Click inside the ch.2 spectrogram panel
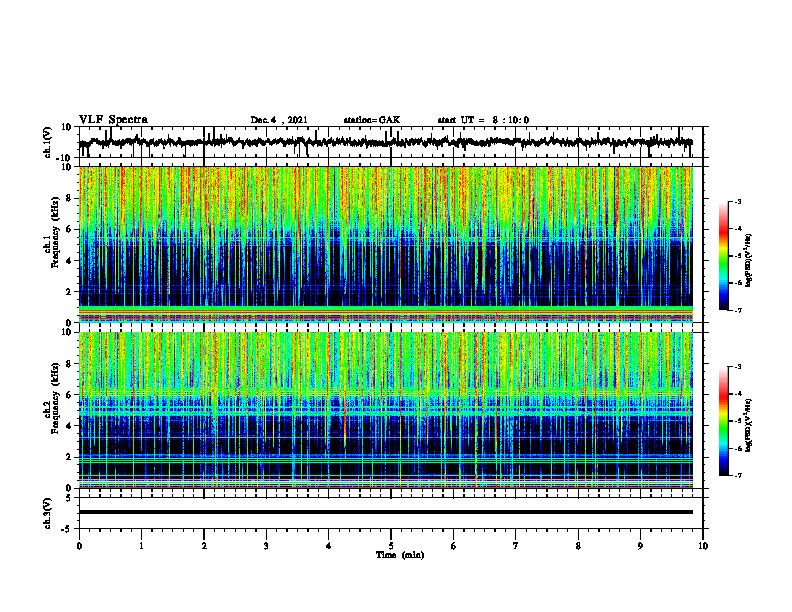The image size is (792, 612). coord(385,410)
